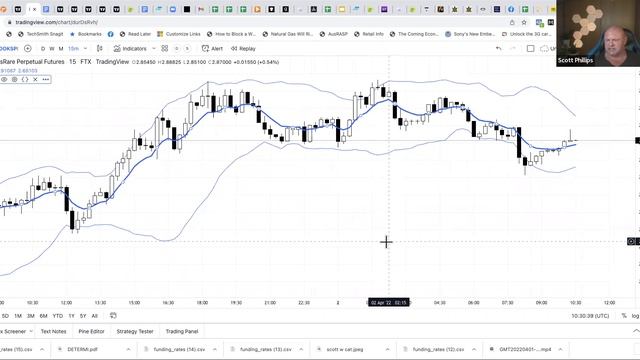
Task: Click the share page icon in address bar
Action: [512, 22]
